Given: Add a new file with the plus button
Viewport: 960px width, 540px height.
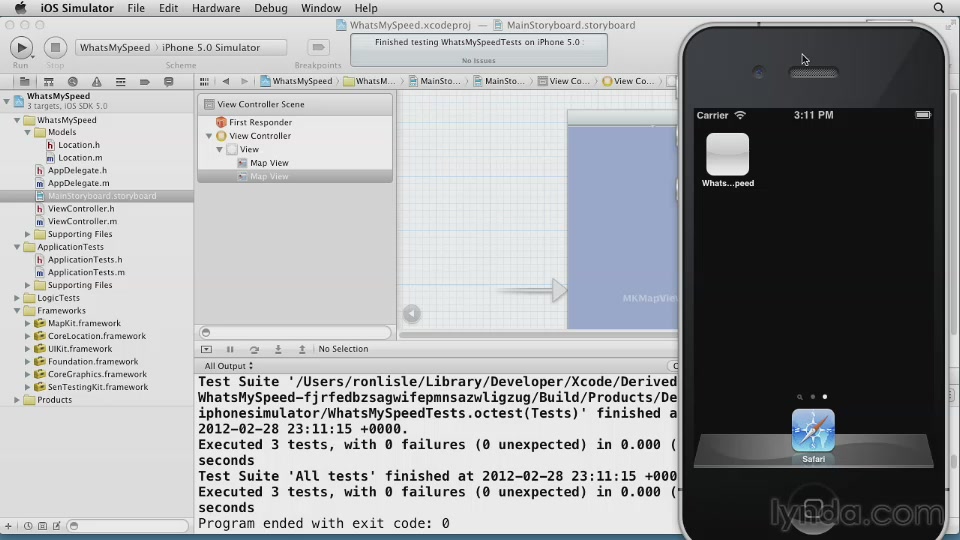Looking at the screenshot, I should pyautogui.click(x=8, y=526).
